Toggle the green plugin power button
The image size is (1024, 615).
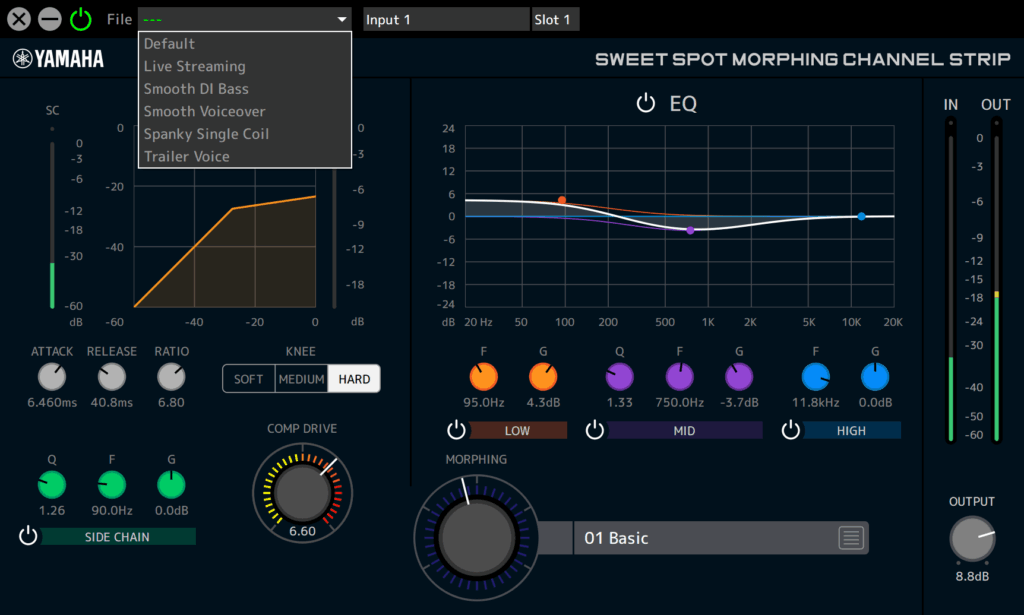81,19
